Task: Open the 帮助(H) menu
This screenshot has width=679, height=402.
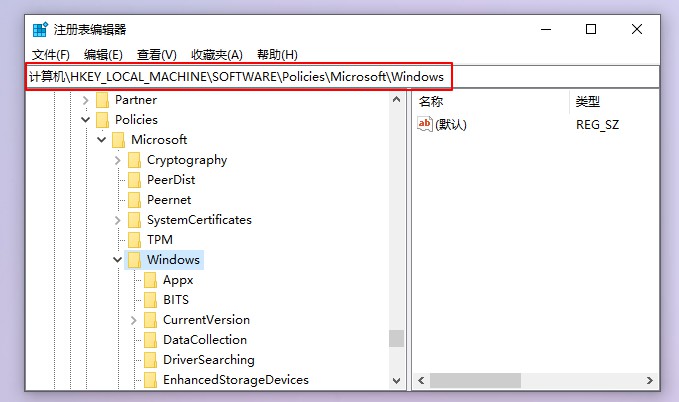Action: coord(277,55)
